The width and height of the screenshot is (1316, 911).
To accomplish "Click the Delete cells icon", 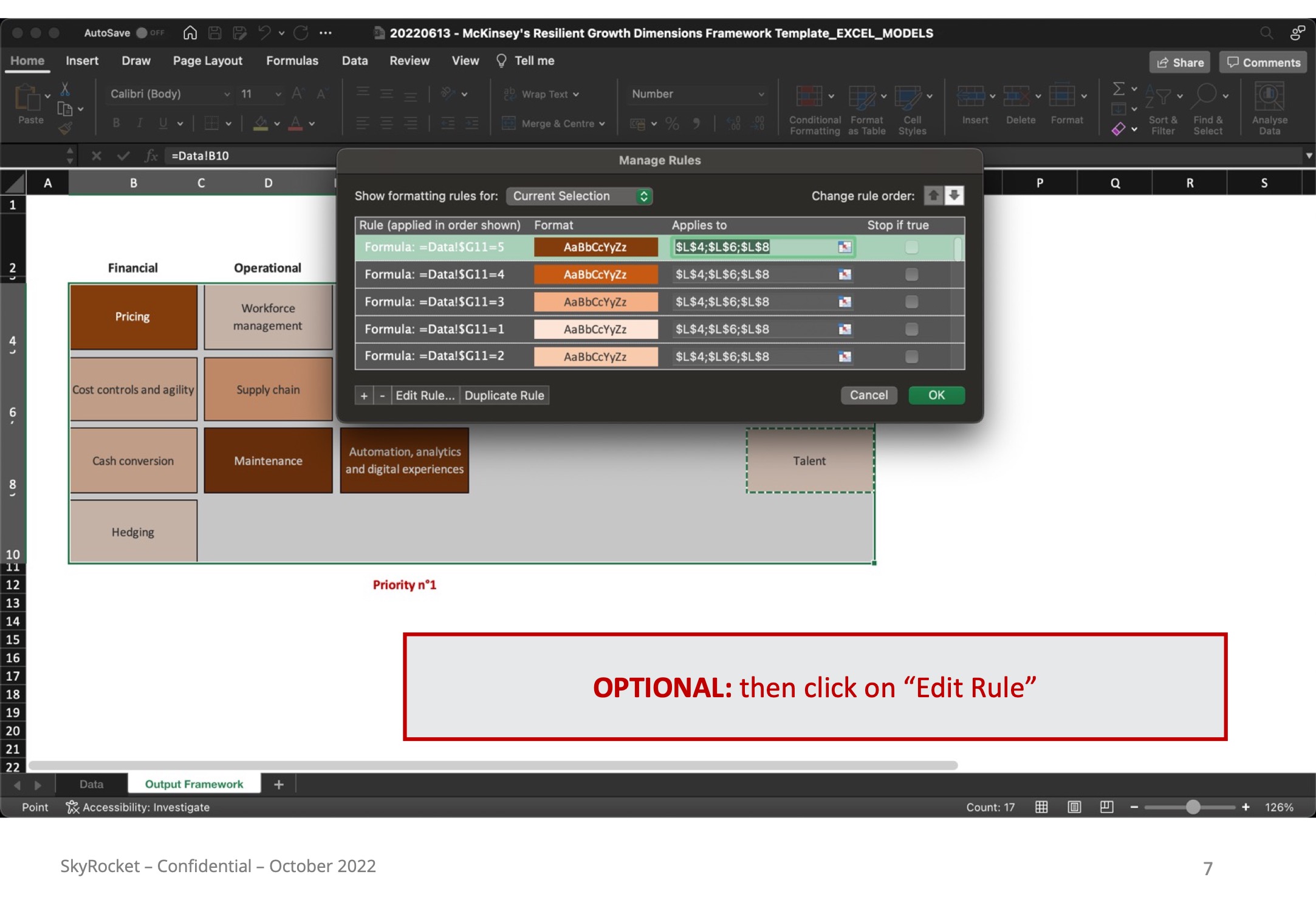I will coord(1016,96).
